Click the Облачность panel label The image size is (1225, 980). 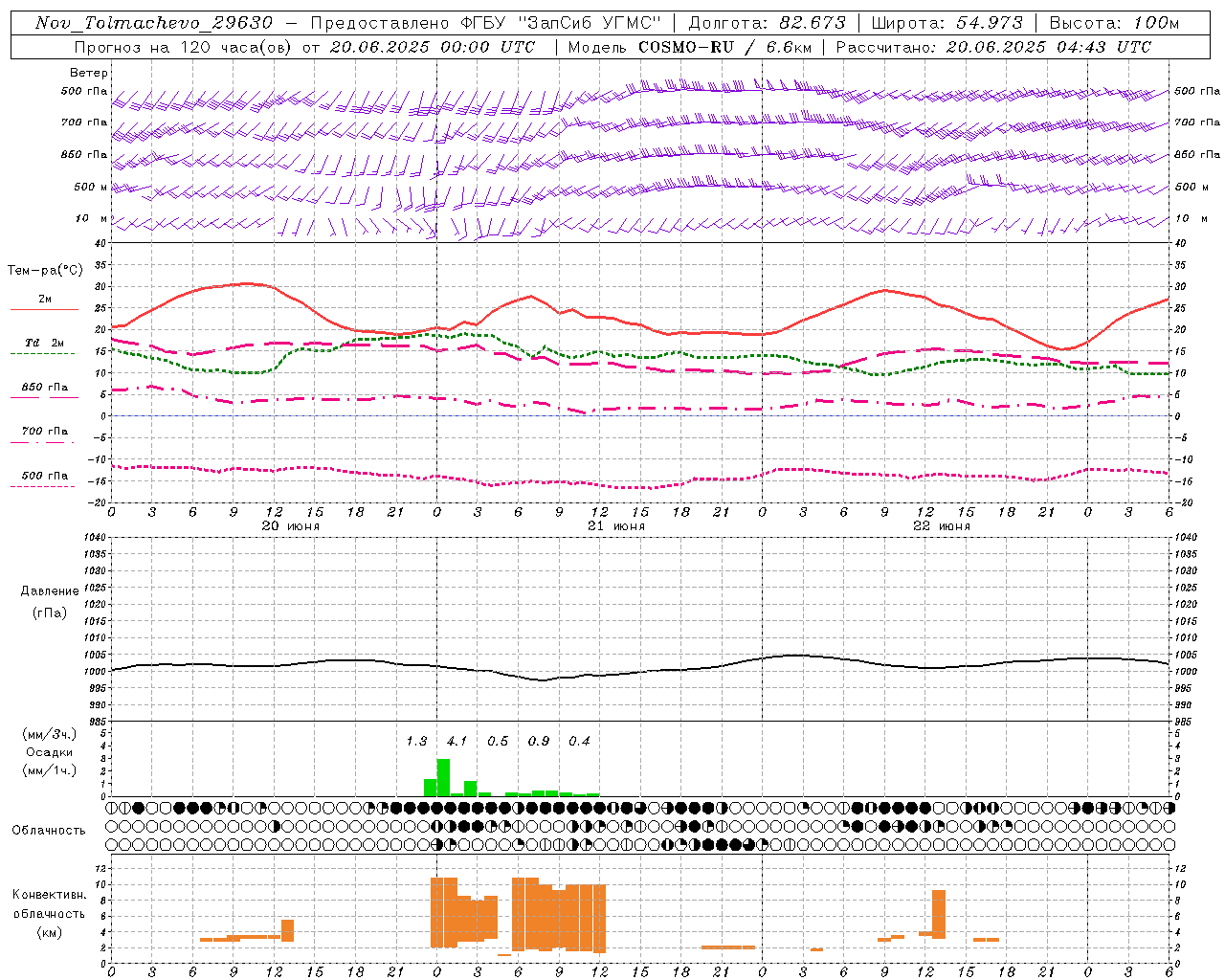click(49, 830)
